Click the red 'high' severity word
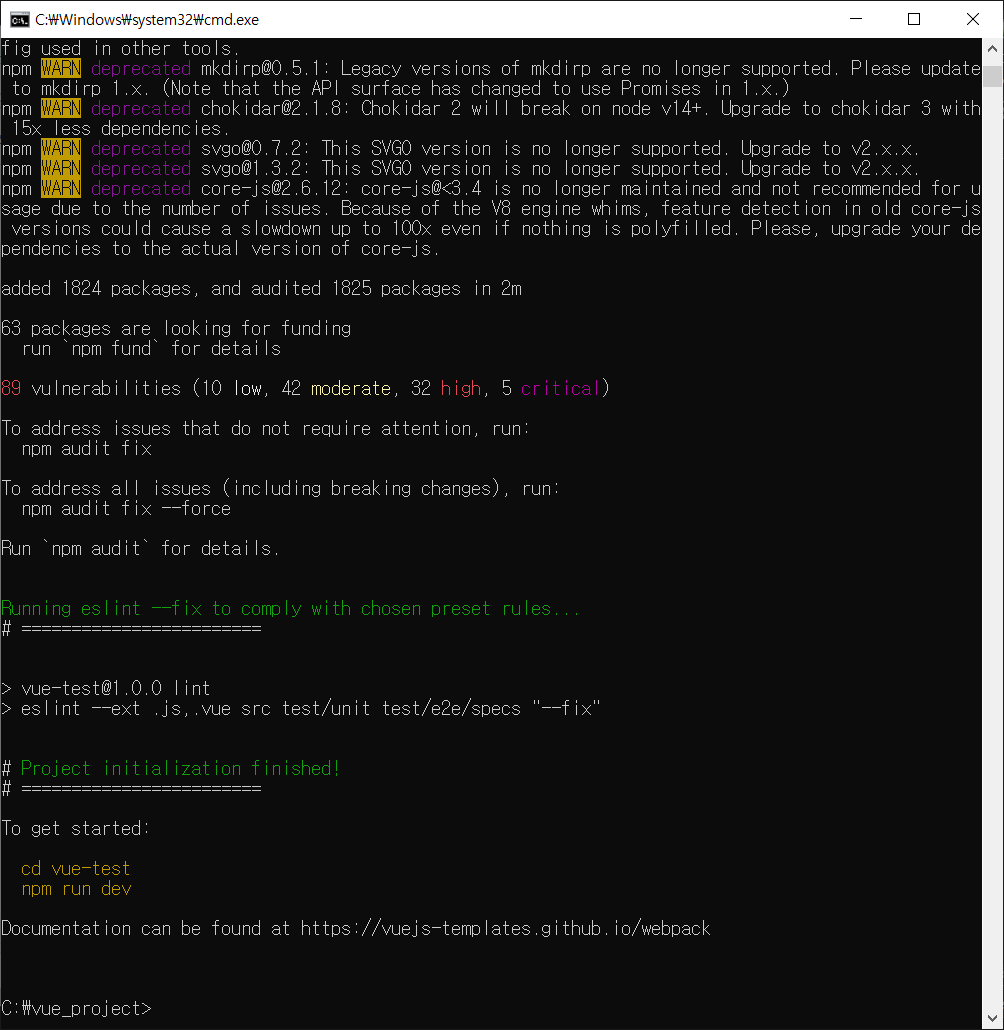 461,388
